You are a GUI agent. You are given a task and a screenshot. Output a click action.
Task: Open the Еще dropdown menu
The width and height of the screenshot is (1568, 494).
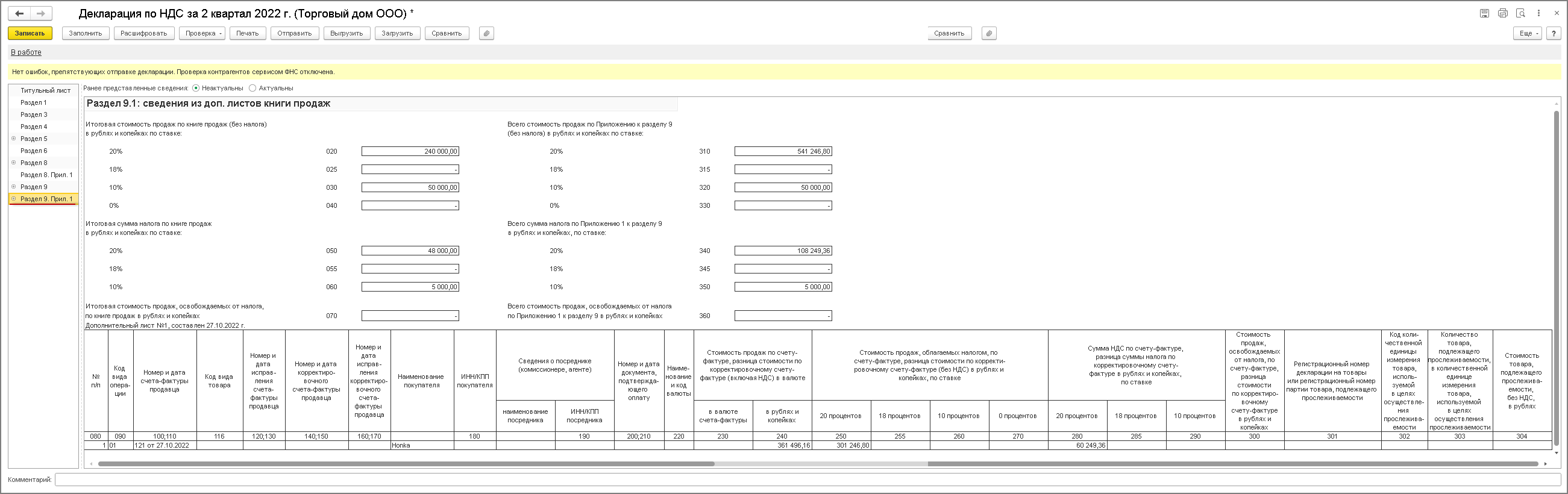[x=1528, y=34]
